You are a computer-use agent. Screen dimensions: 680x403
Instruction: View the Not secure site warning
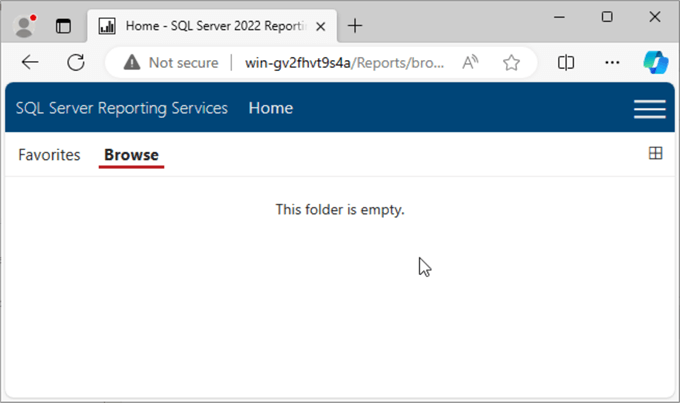point(171,63)
